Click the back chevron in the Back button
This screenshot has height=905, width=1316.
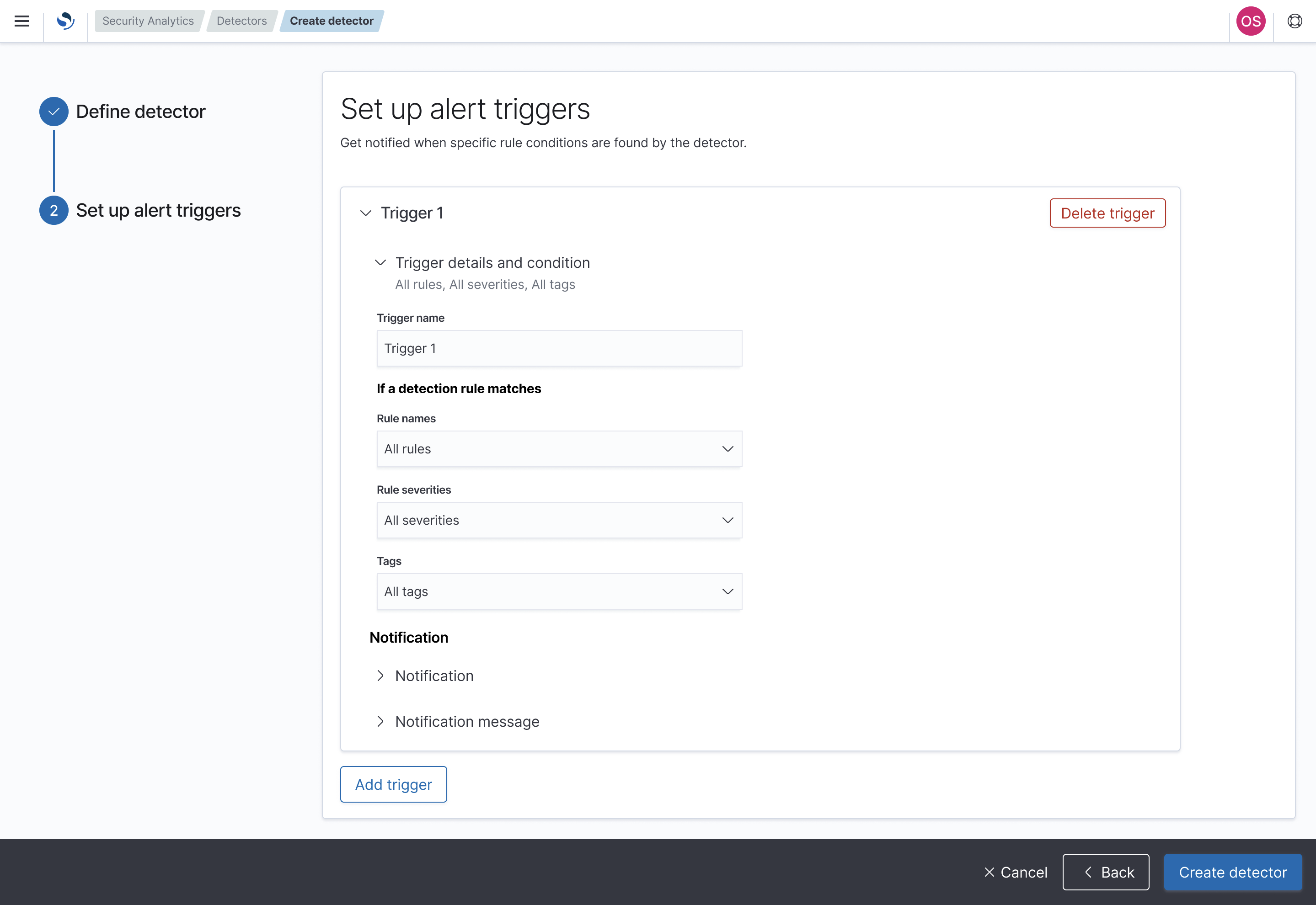coord(1089,872)
